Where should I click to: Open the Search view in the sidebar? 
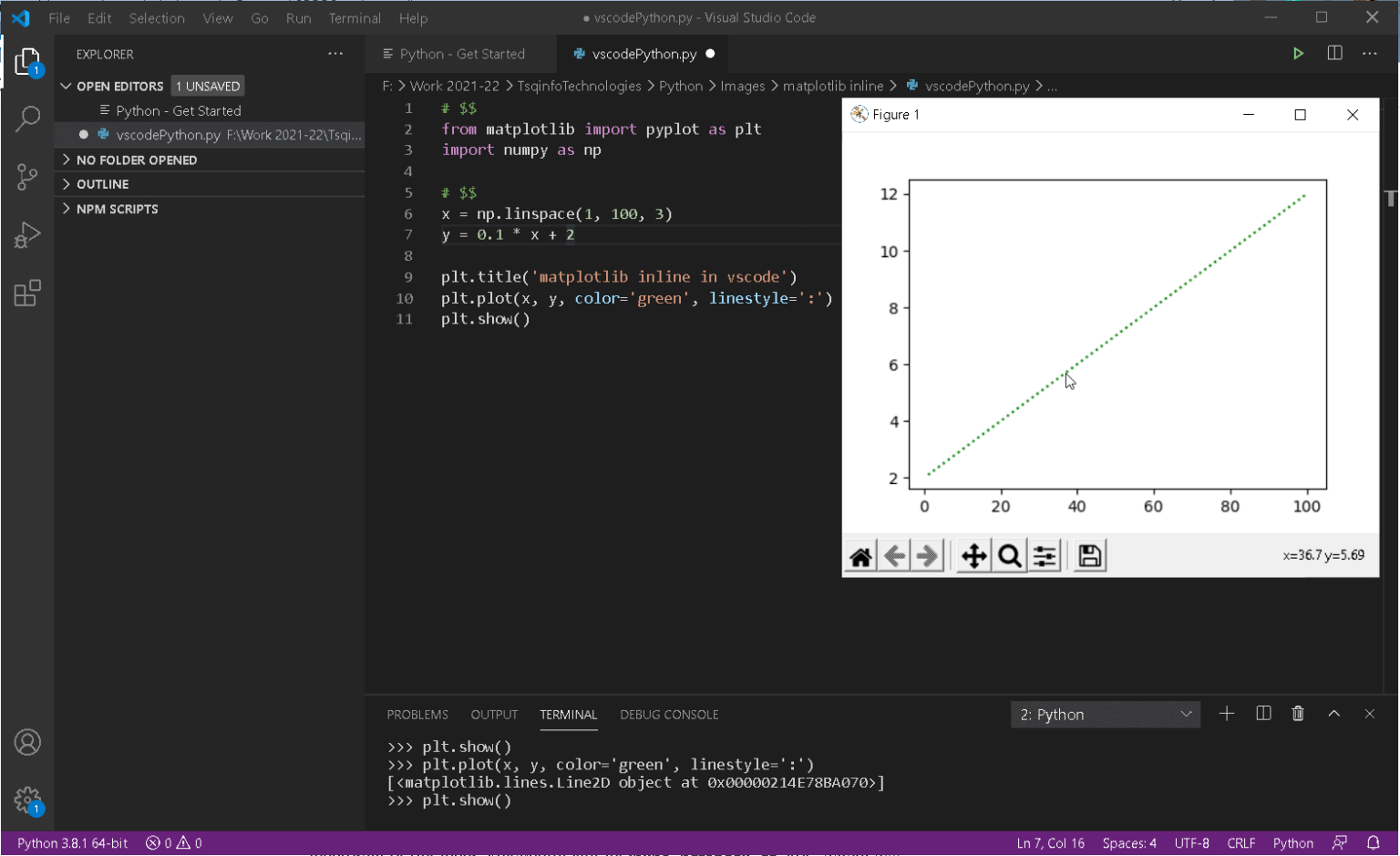point(27,119)
